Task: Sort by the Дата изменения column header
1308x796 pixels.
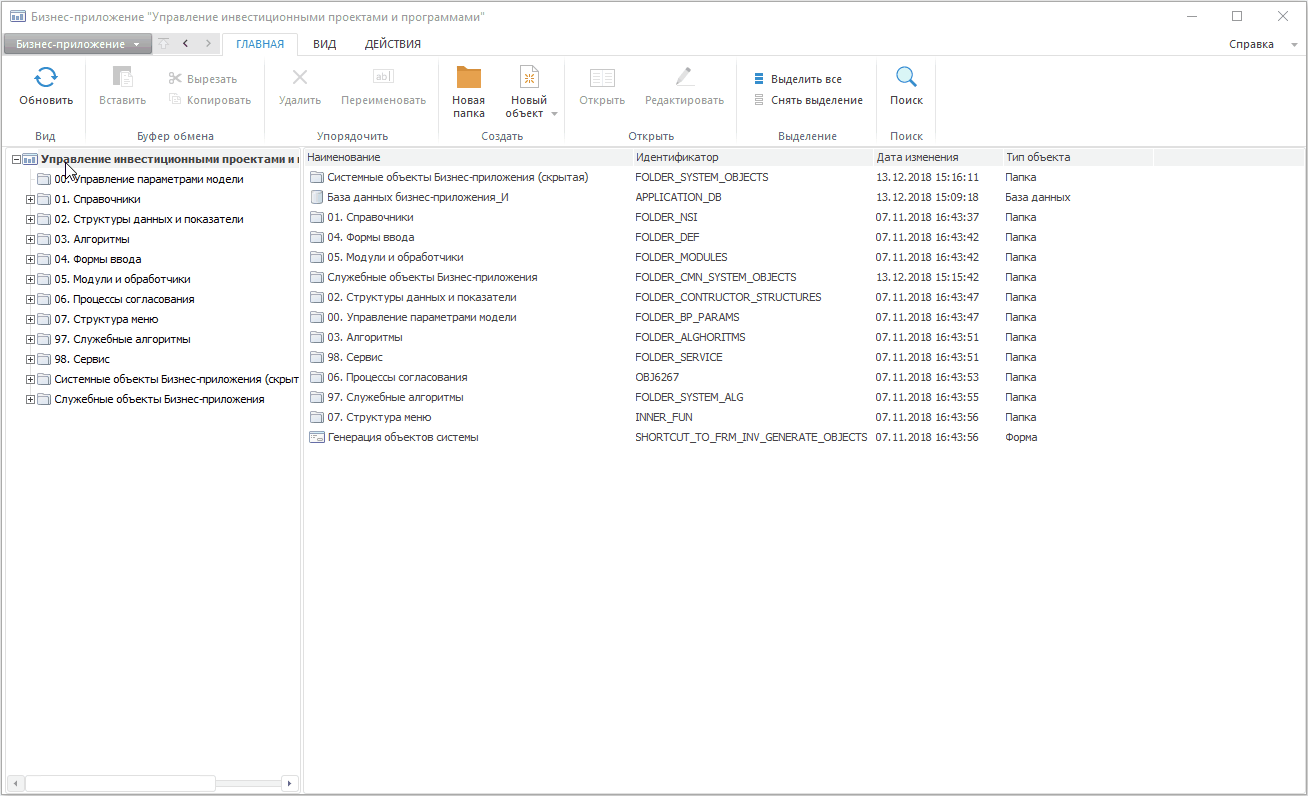Action: click(917, 157)
